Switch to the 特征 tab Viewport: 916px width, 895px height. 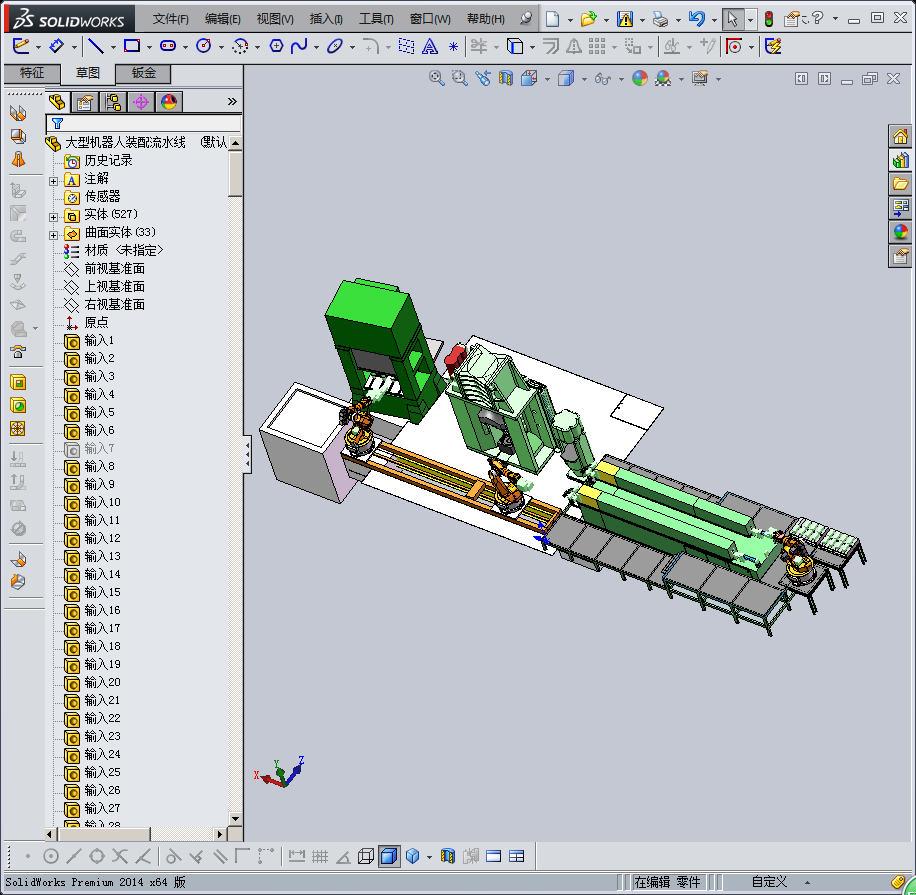pyautogui.click(x=32, y=73)
